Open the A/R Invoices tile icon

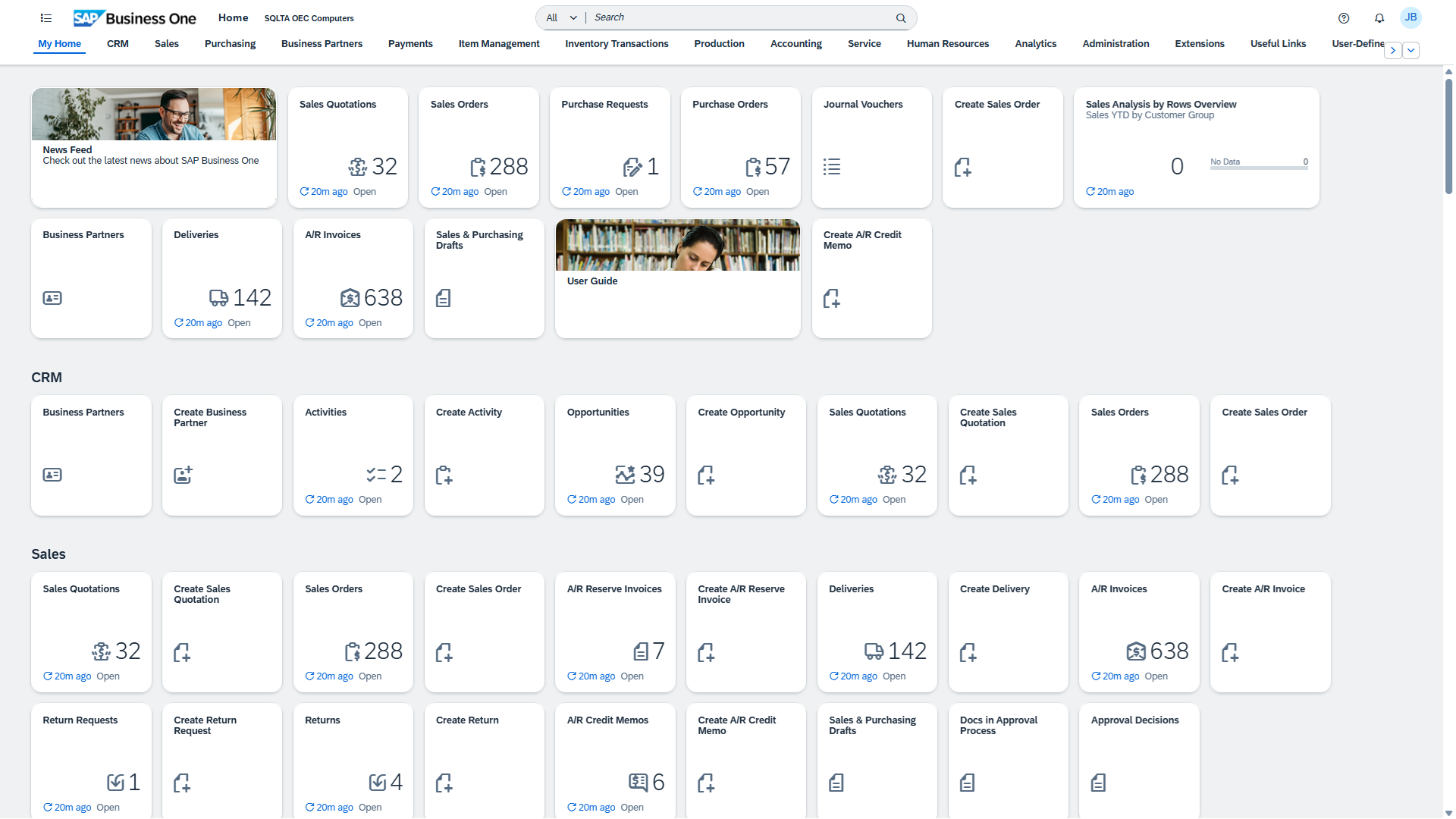click(350, 298)
